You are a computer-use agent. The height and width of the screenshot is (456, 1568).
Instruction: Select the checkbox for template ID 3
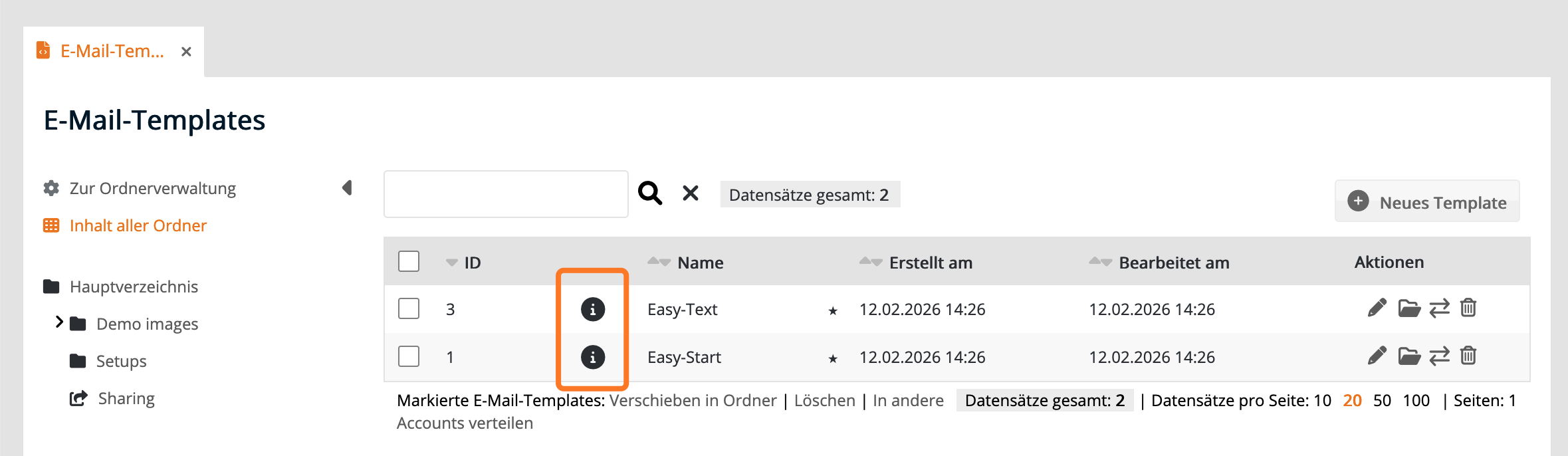(409, 308)
